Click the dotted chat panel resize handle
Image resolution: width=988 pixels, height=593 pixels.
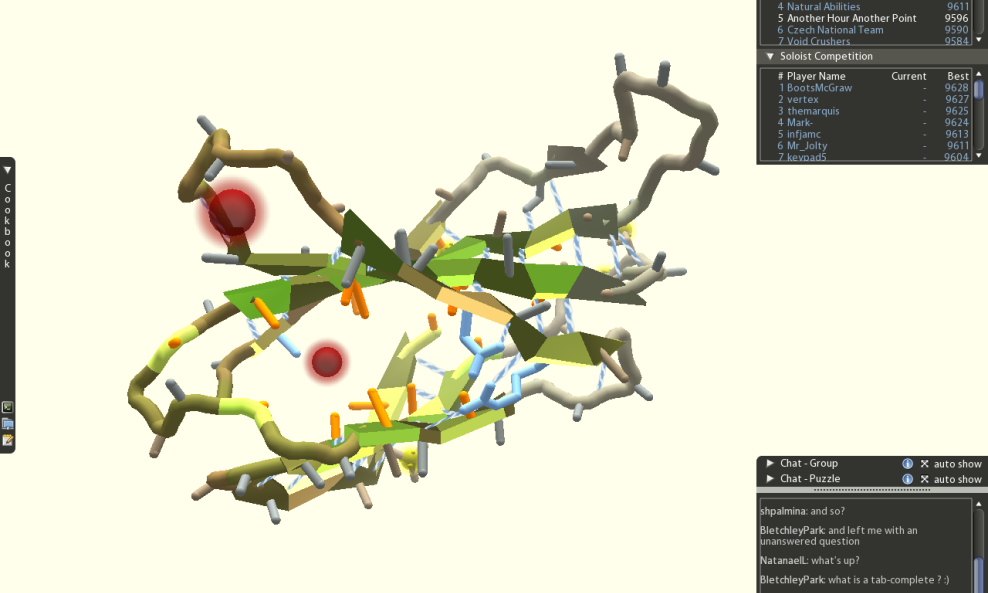873,490
